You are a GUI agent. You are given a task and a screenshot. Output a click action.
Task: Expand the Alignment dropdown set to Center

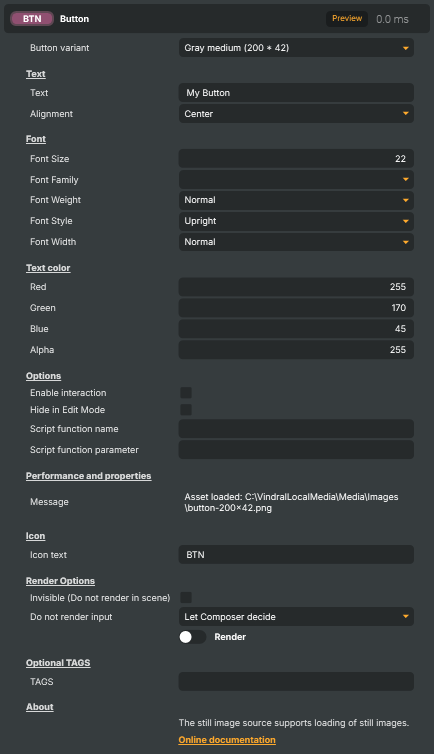296,114
